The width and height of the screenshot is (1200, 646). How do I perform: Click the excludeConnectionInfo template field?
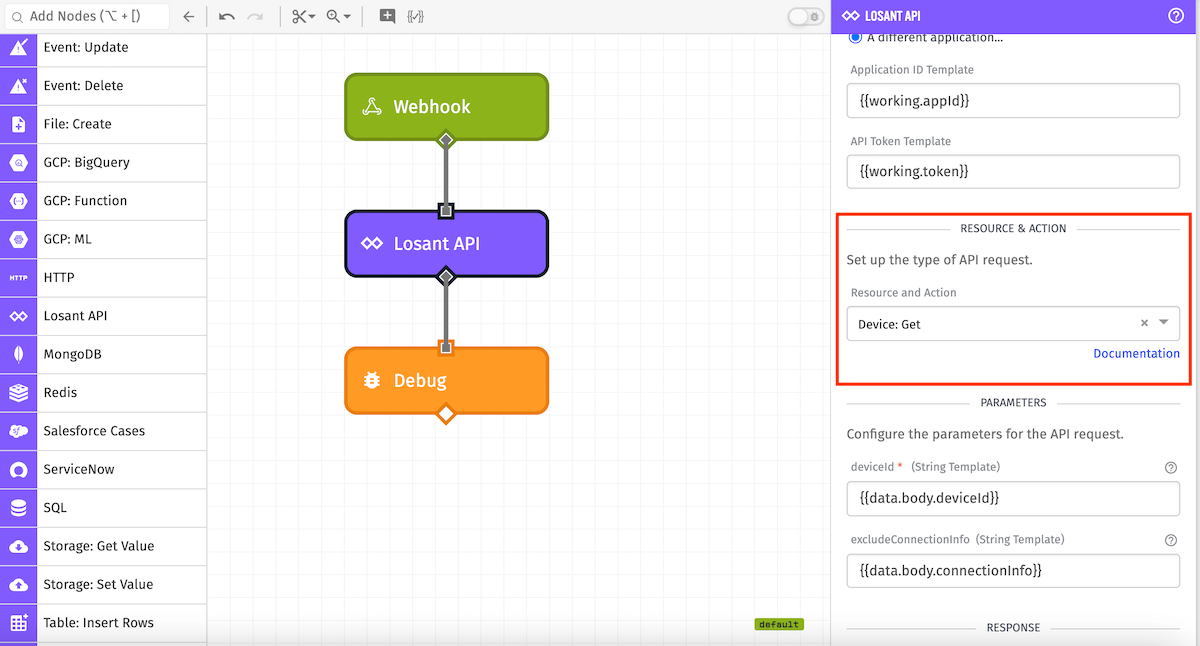click(1013, 570)
